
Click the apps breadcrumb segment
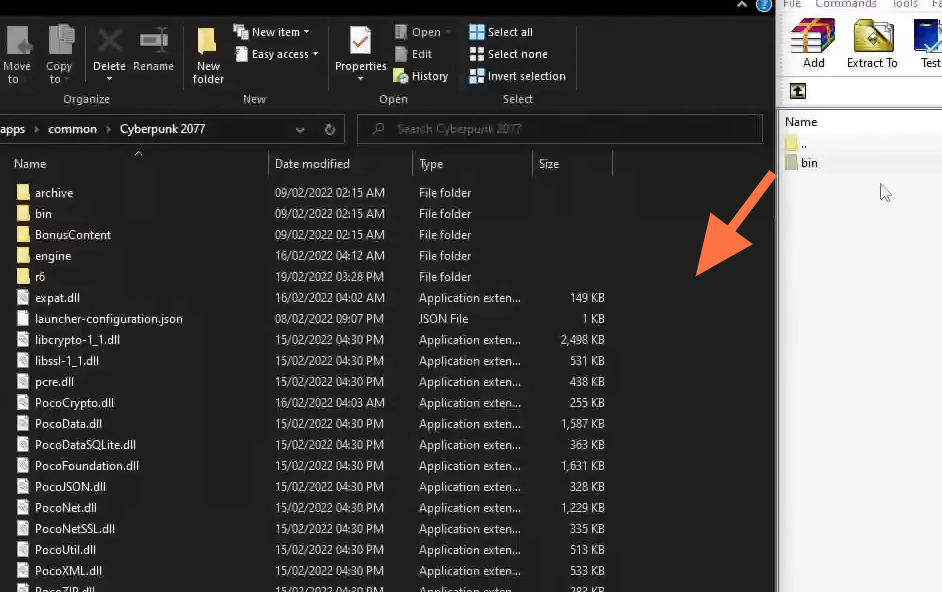click(13, 129)
